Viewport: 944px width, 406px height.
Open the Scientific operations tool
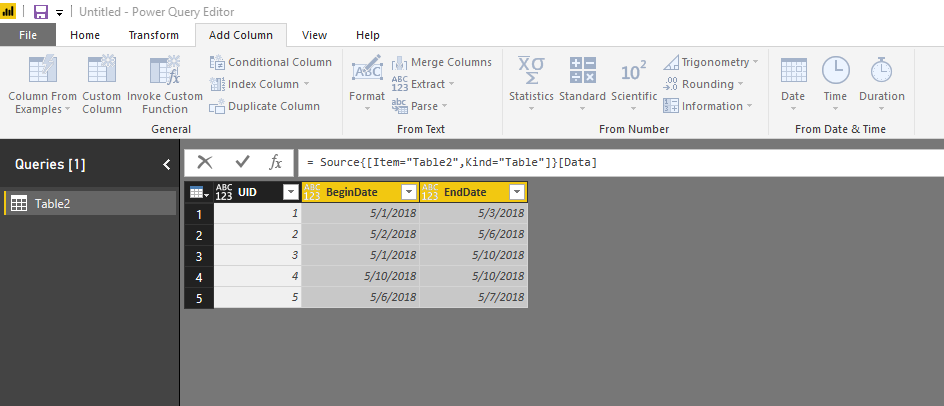click(634, 83)
